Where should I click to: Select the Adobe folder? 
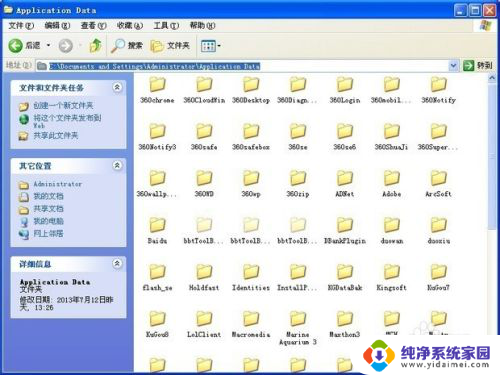[x=391, y=184]
